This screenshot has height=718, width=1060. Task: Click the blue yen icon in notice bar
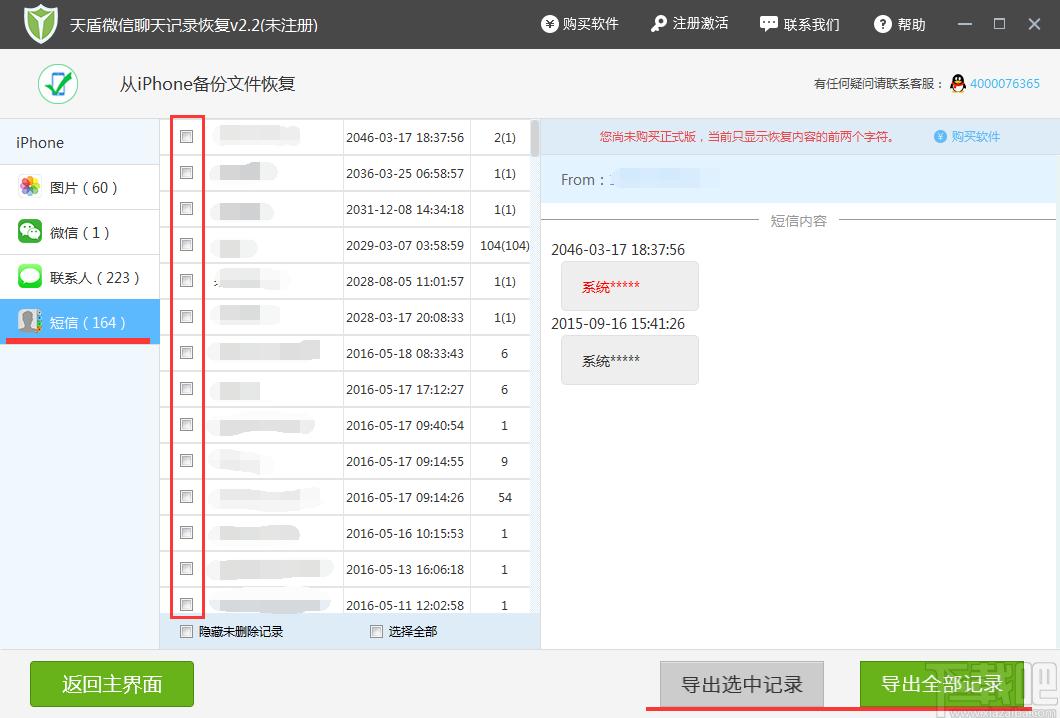point(940,137)
